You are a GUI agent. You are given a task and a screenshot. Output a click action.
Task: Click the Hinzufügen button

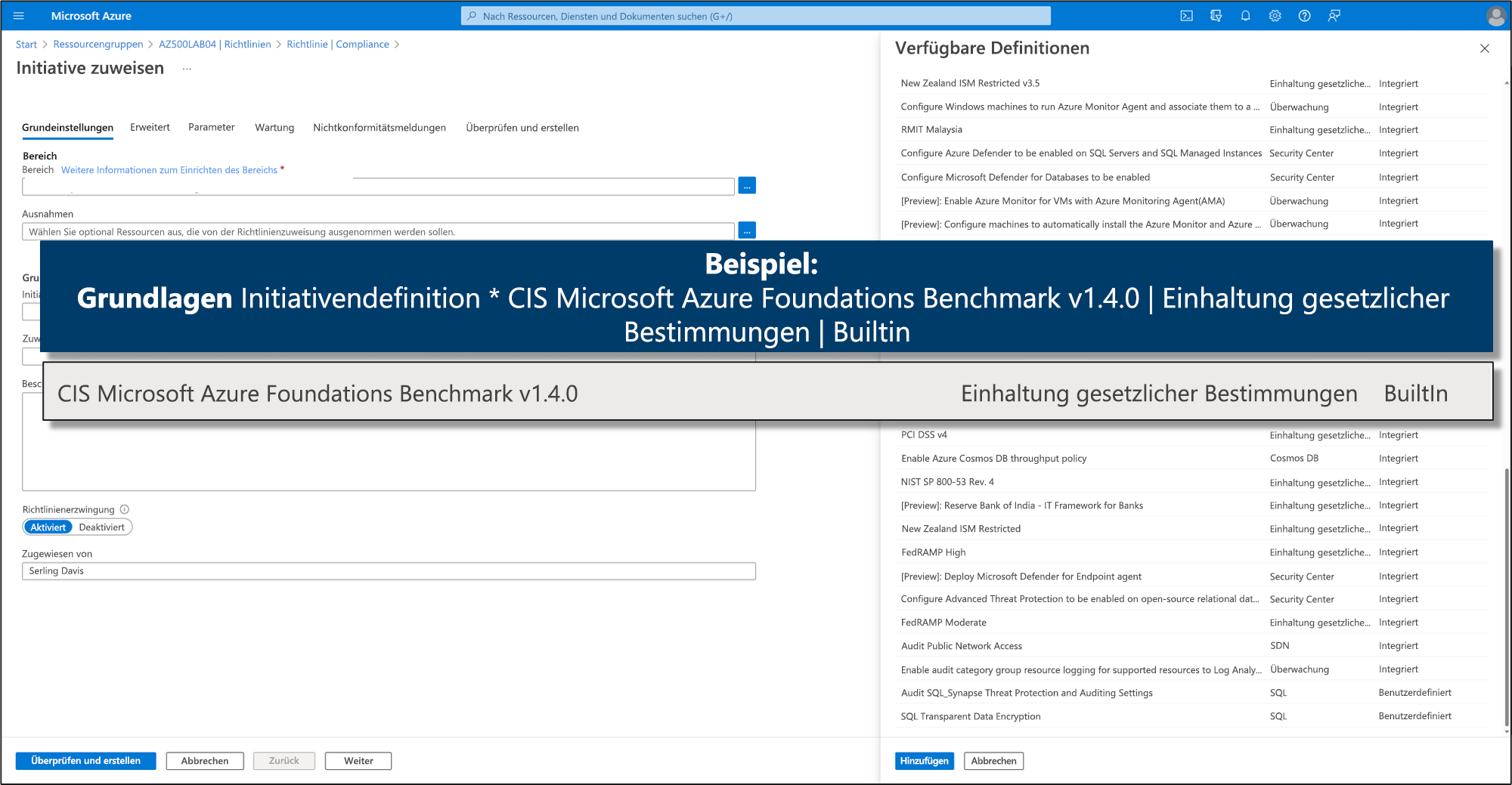tap(924, 761)
